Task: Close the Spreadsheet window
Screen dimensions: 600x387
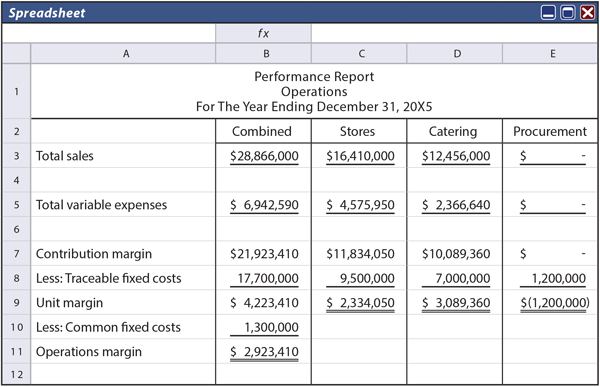Action: pyautogui.click(x=587, y=13)
